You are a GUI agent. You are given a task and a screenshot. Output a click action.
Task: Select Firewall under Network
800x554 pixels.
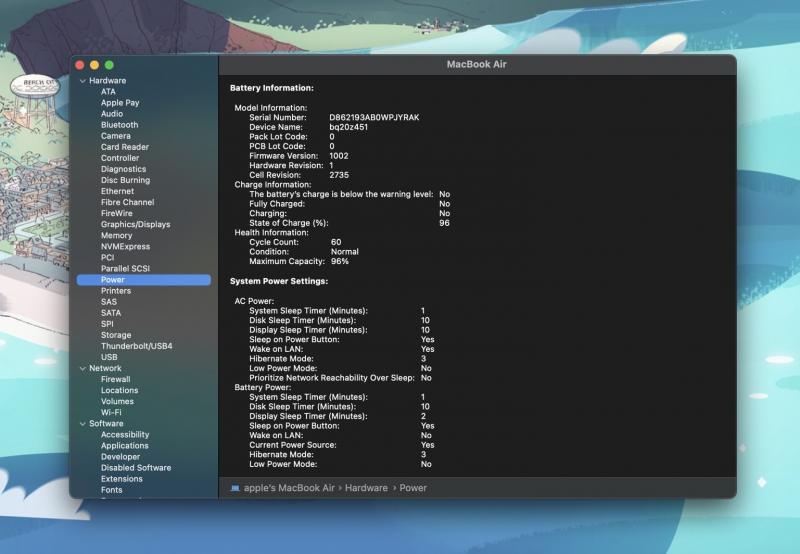[116, 380]
